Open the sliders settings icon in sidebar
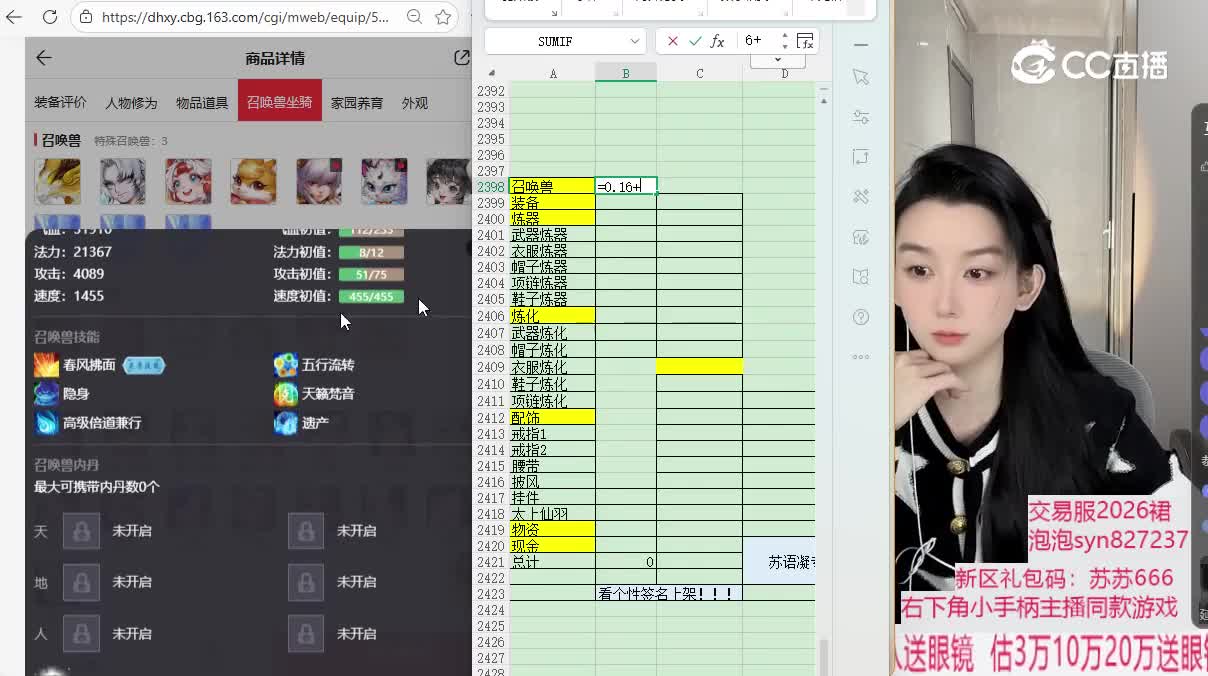Viewport: 1208px width, 676px height. (861, 117)
